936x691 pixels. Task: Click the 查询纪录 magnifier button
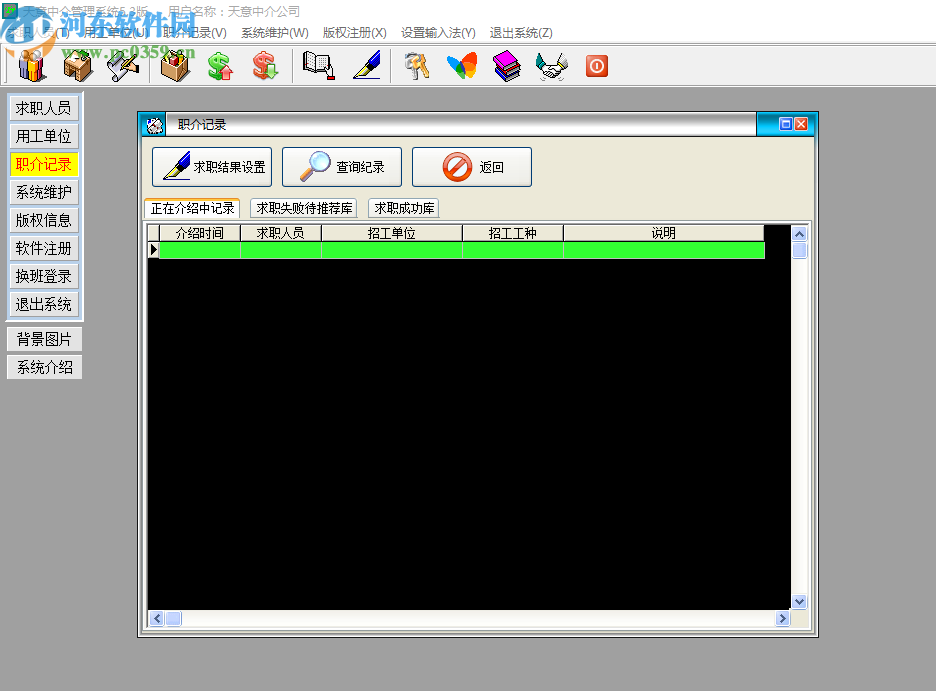click(342, 167)
